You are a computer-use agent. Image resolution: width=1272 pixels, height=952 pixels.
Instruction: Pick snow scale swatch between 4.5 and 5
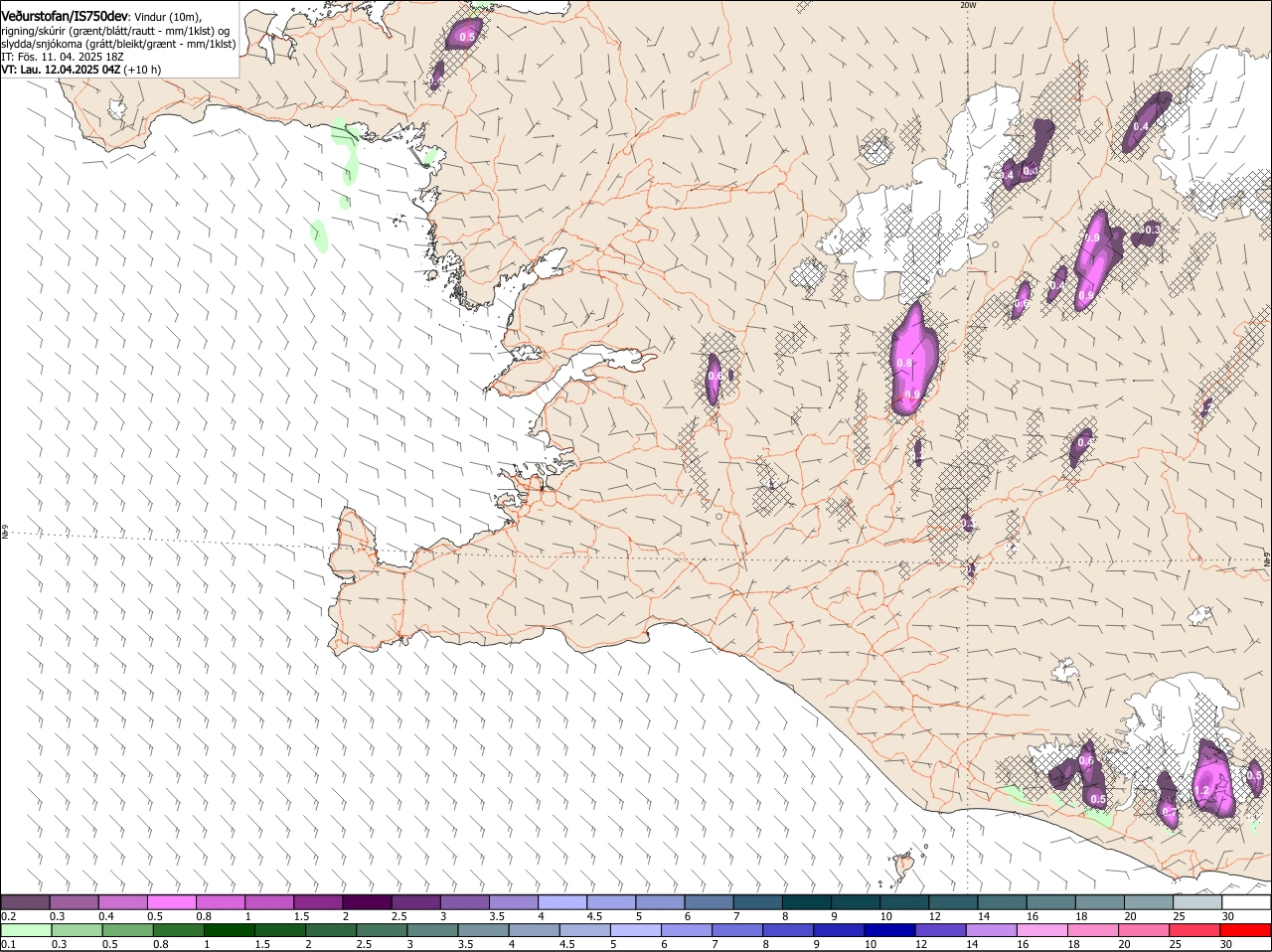[x=612, y=902]
